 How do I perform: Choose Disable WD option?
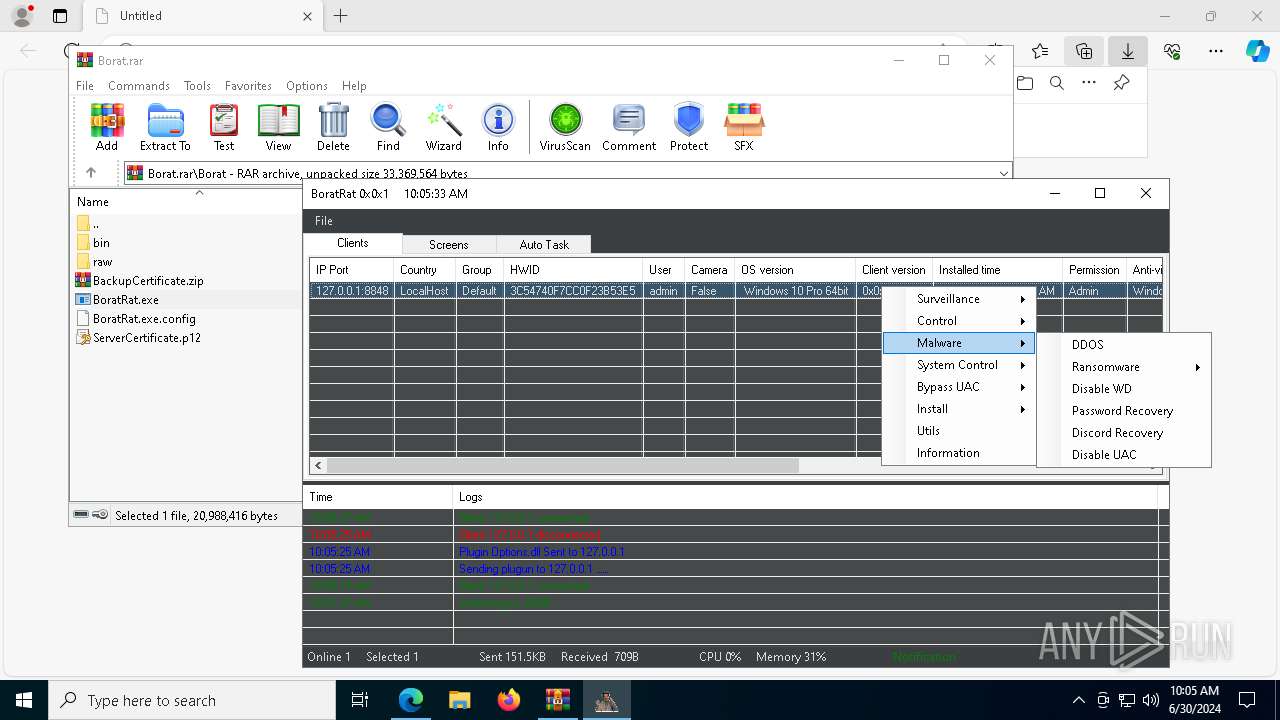click(x=1124, y=389)
